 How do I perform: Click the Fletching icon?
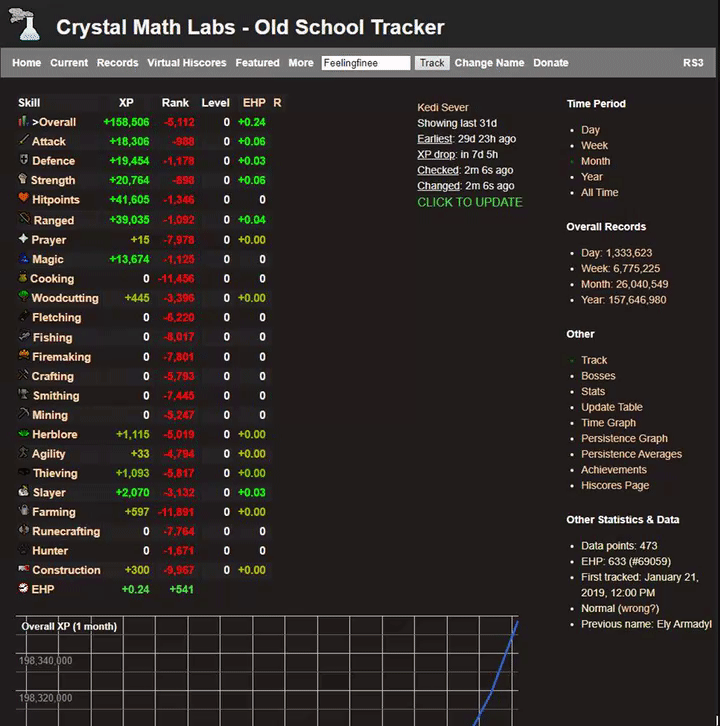pyautogui.click(x=24, y=316)
